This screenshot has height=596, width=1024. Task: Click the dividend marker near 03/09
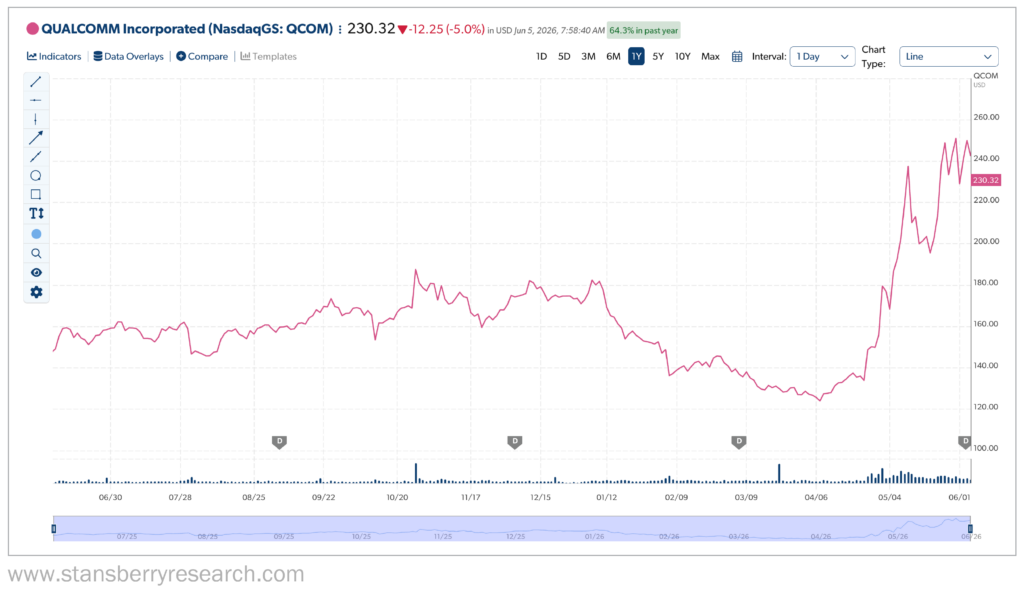[x=739, y=442]
